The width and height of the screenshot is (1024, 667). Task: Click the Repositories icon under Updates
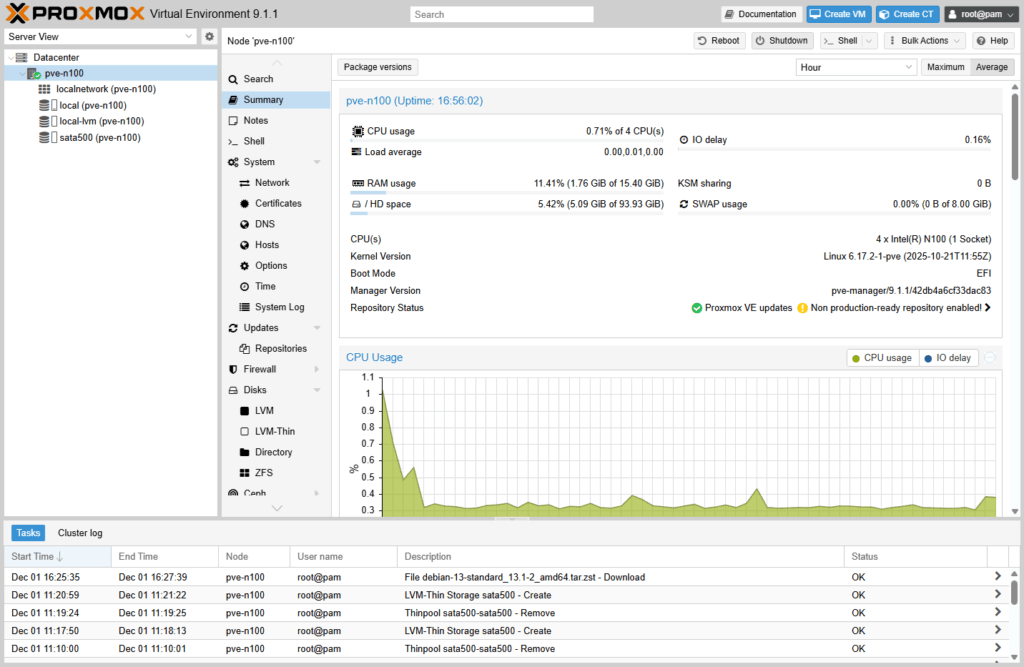(245, 349)
